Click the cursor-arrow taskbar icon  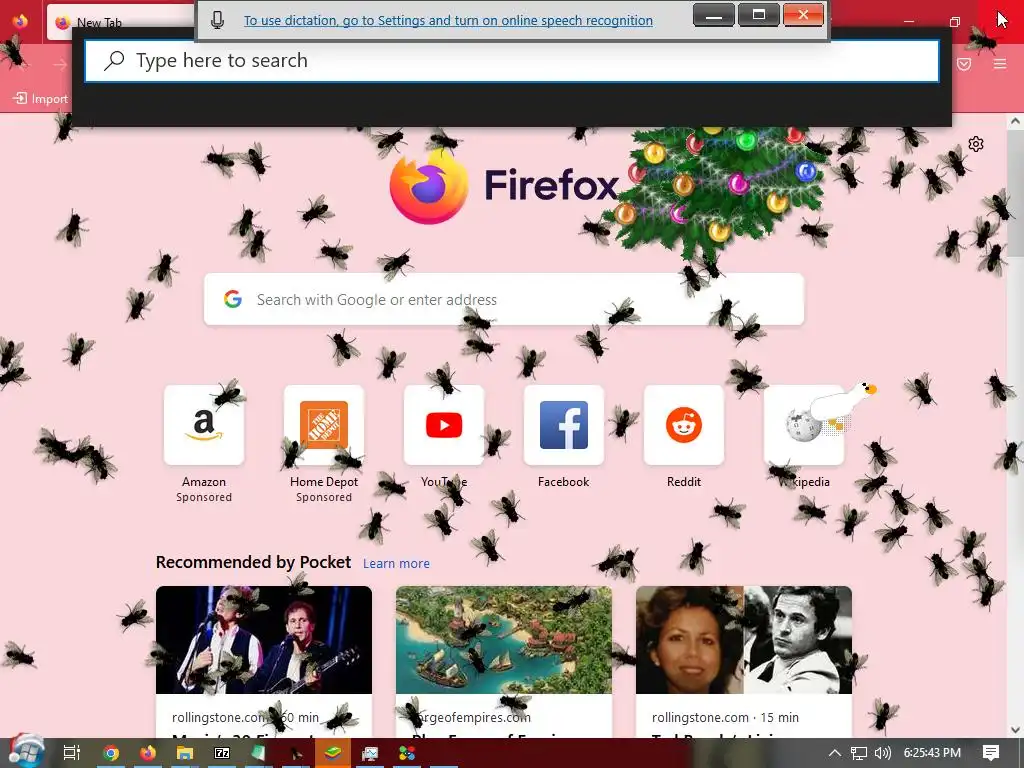click(x=296, y=753)
